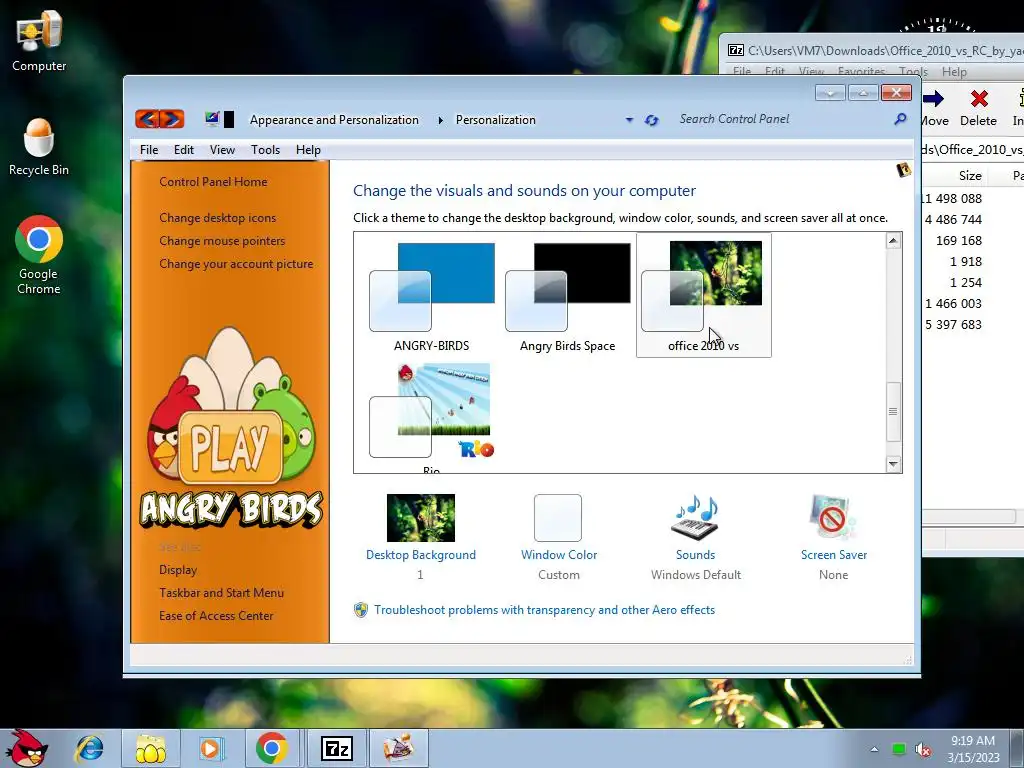Image resolution: width=1024 pixels, height=768 pixels.
Task: Click the muted volume tray icon
Action: 923,750
